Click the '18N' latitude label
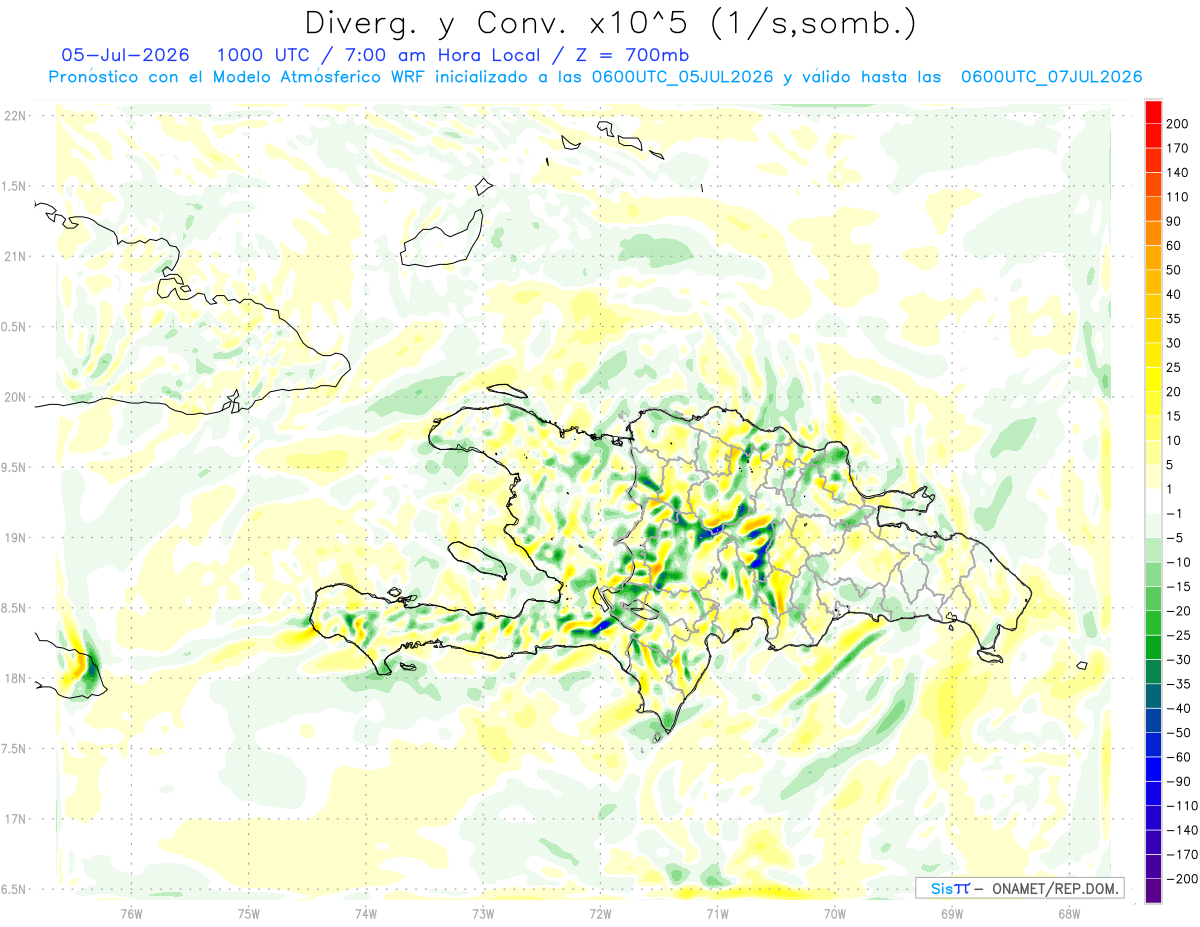1200x927 pixels. (x=16, y=678)
